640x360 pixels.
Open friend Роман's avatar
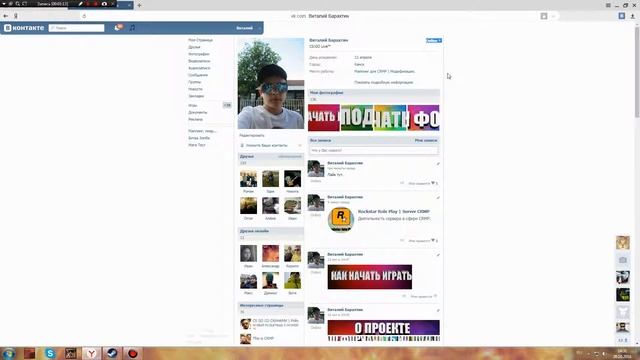click(249, 179)
